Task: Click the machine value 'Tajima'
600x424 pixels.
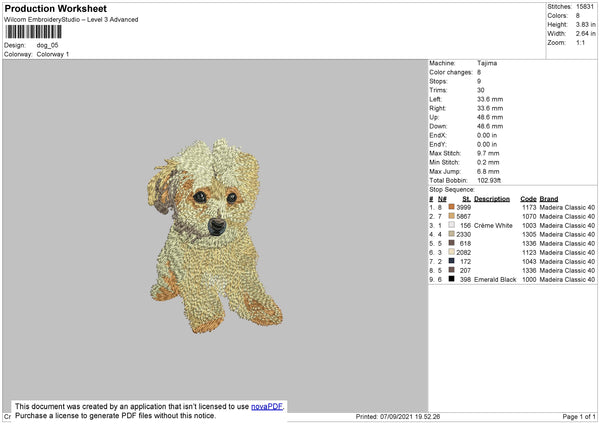Action: (487, 63)
